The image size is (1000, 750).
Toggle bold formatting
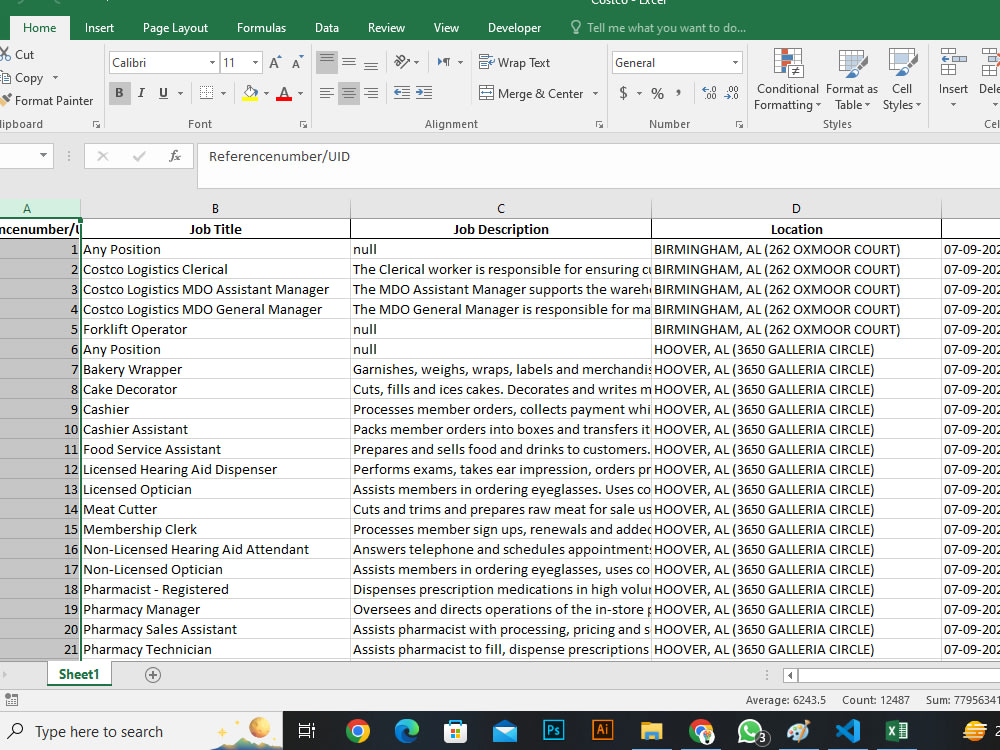click(x=119, y=92)
